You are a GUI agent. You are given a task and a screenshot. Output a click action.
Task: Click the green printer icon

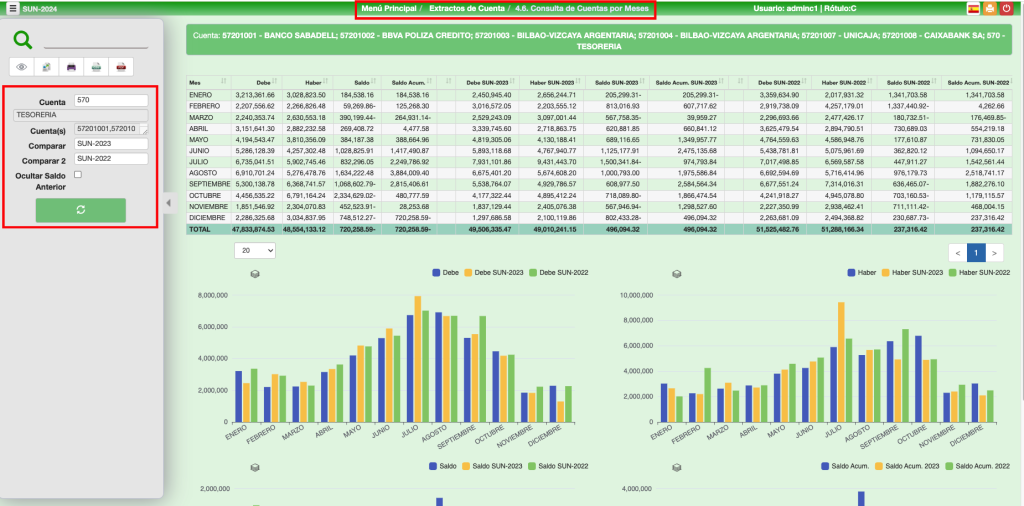pyautogui.click(x=96, y=67)
